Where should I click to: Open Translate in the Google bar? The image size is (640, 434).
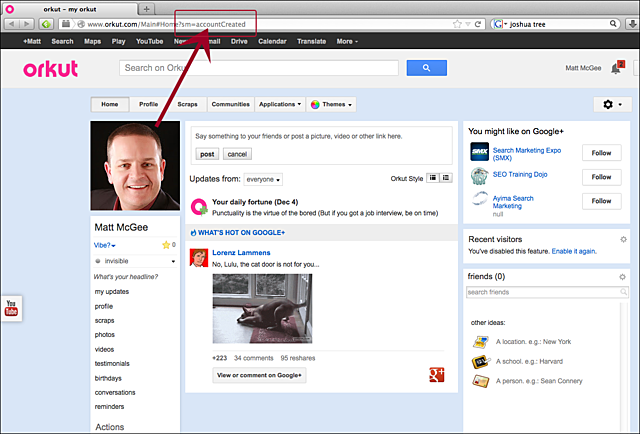tap(311, 41)
